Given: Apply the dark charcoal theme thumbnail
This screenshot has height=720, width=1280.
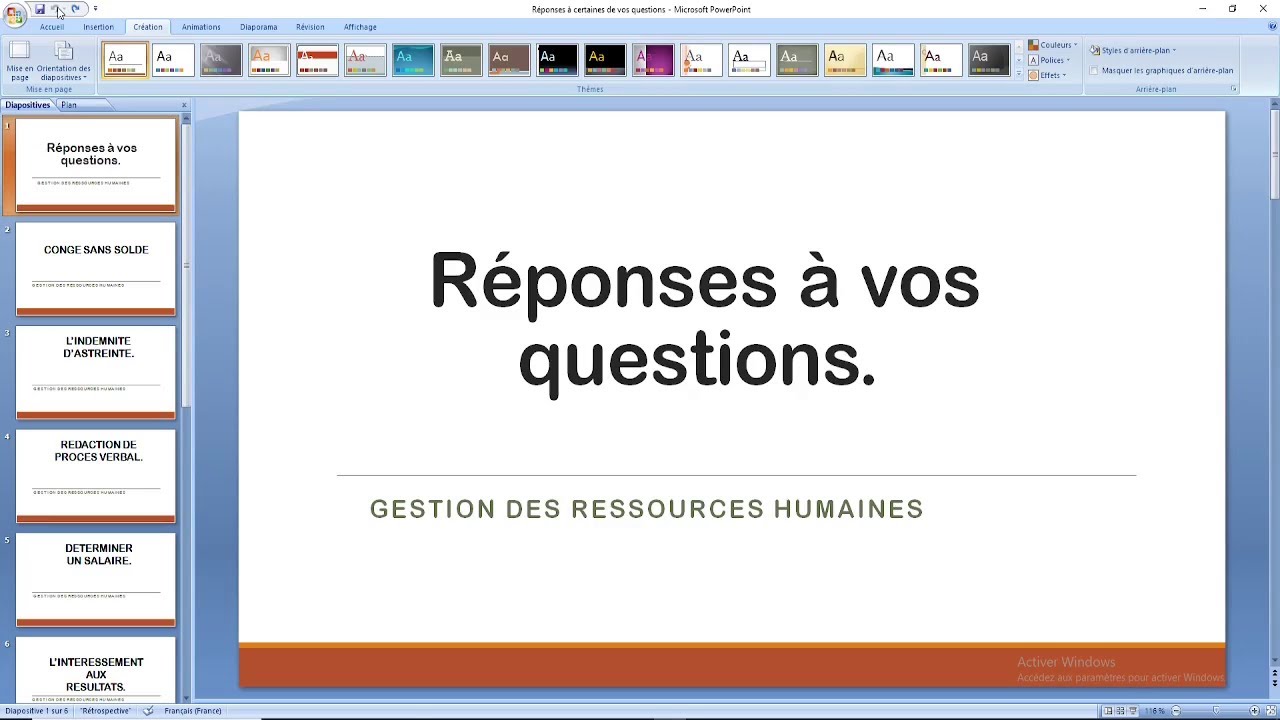Looking at the screenshot, I should (x=988, y=60).
